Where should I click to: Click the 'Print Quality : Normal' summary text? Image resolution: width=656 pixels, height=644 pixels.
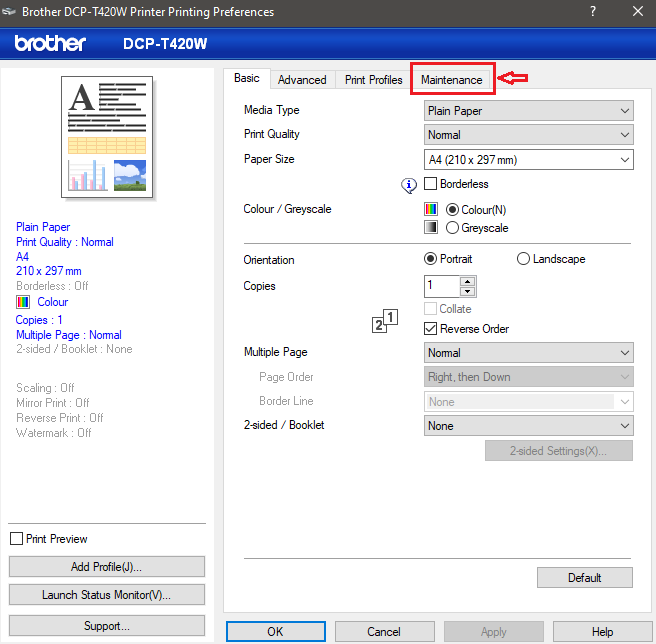click(x=65, y=242)
